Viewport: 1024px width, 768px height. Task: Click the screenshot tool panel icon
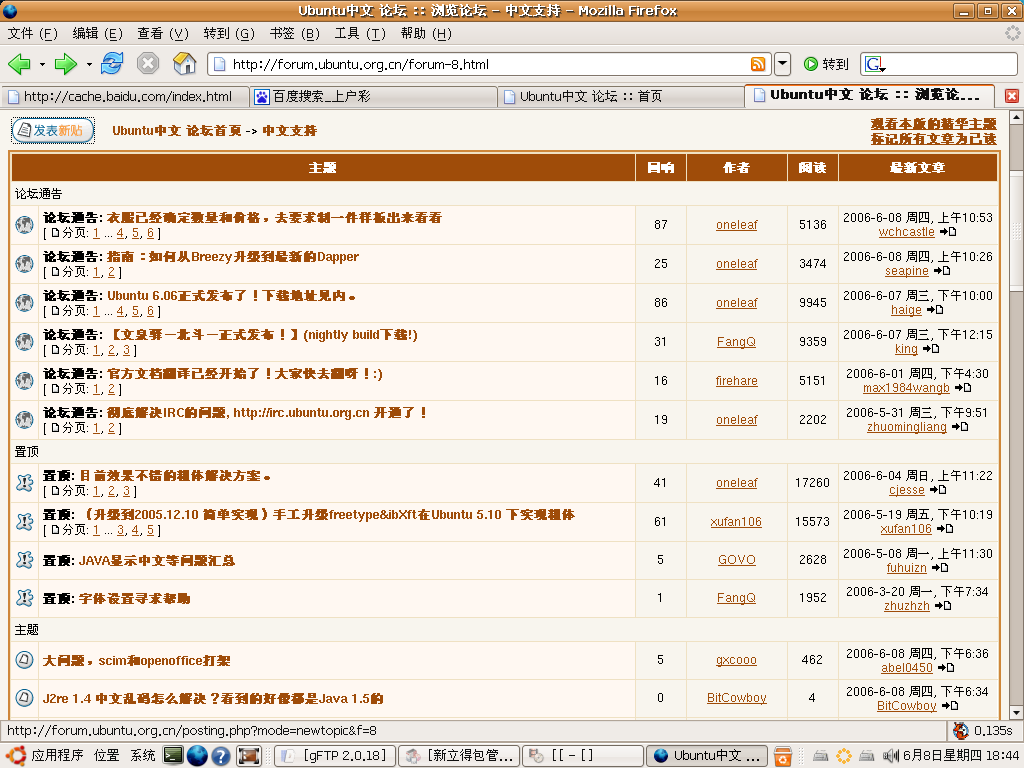pyautogui.click(x=248, y=756)
